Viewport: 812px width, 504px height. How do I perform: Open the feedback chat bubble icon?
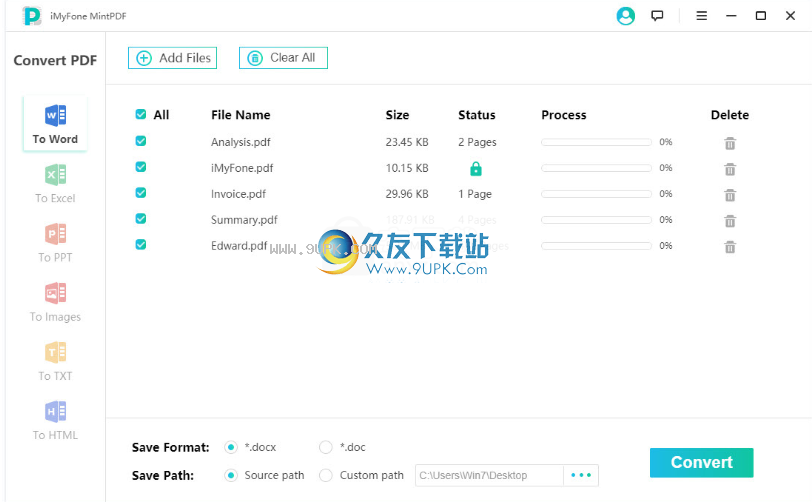[x=657, y=16]
